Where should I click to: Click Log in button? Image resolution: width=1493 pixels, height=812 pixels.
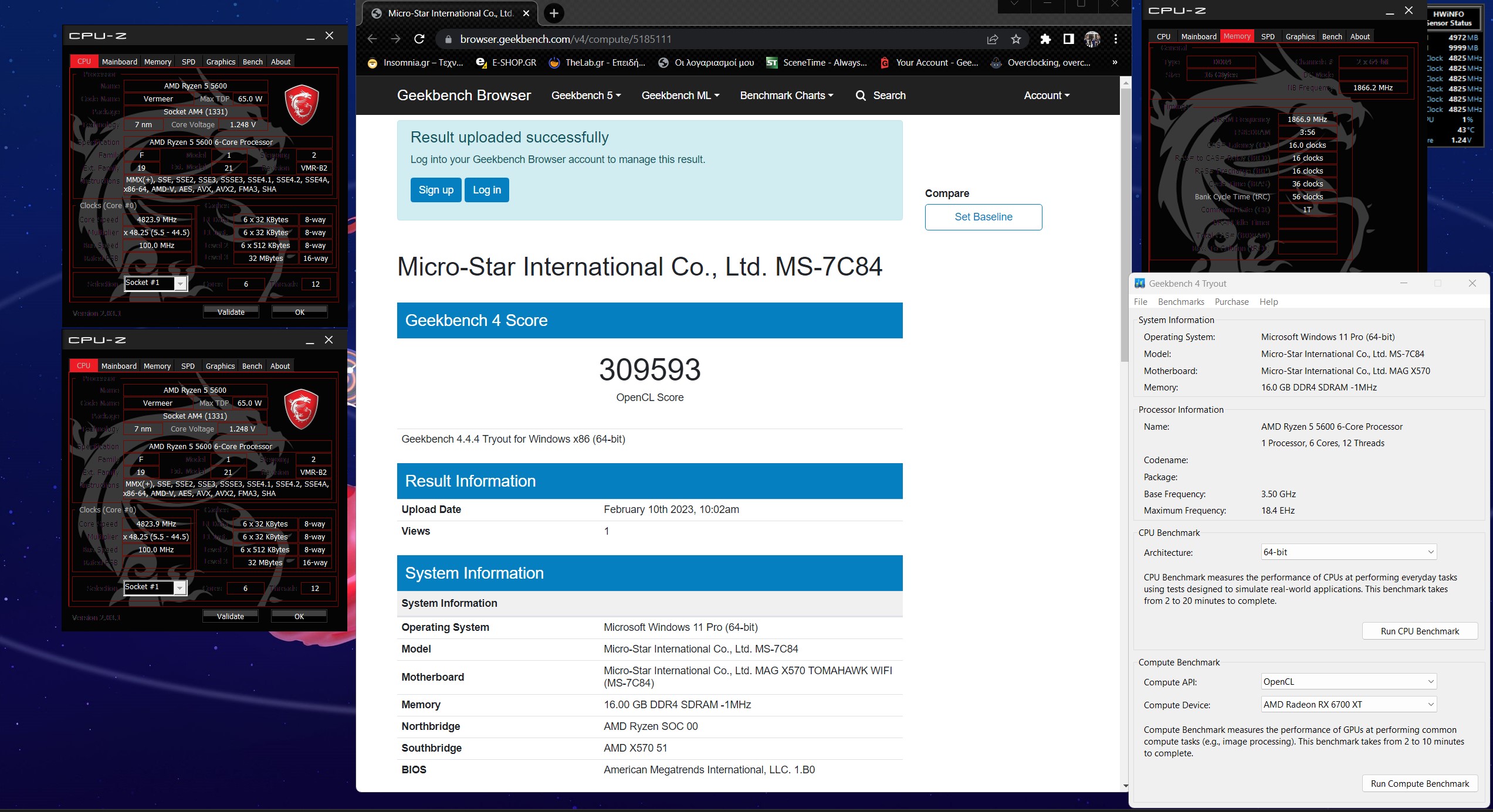[487, 190]
